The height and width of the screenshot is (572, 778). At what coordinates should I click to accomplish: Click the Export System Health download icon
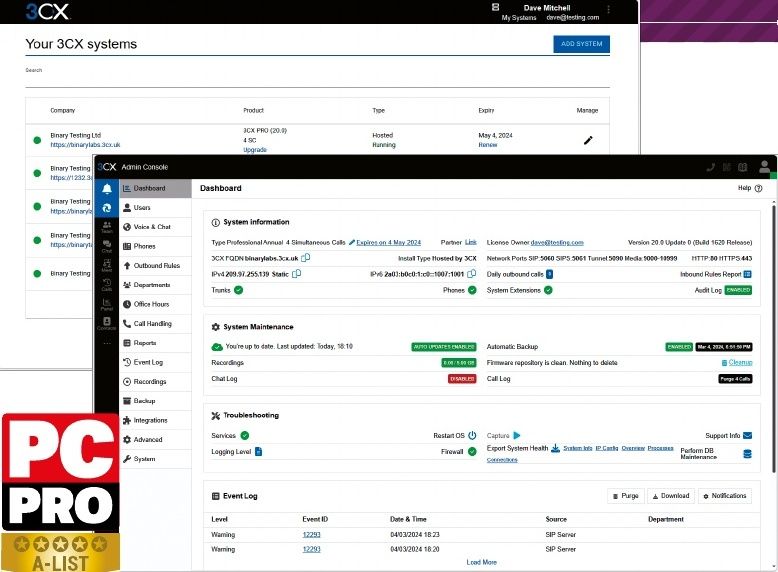(x=555, y=448)
